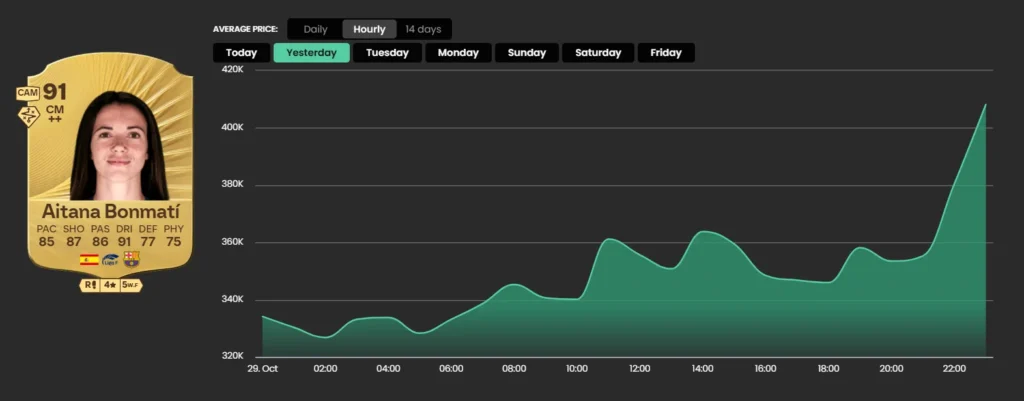Click the 14:00 time label
This screenshot has width=1024, height=401.
703,369
